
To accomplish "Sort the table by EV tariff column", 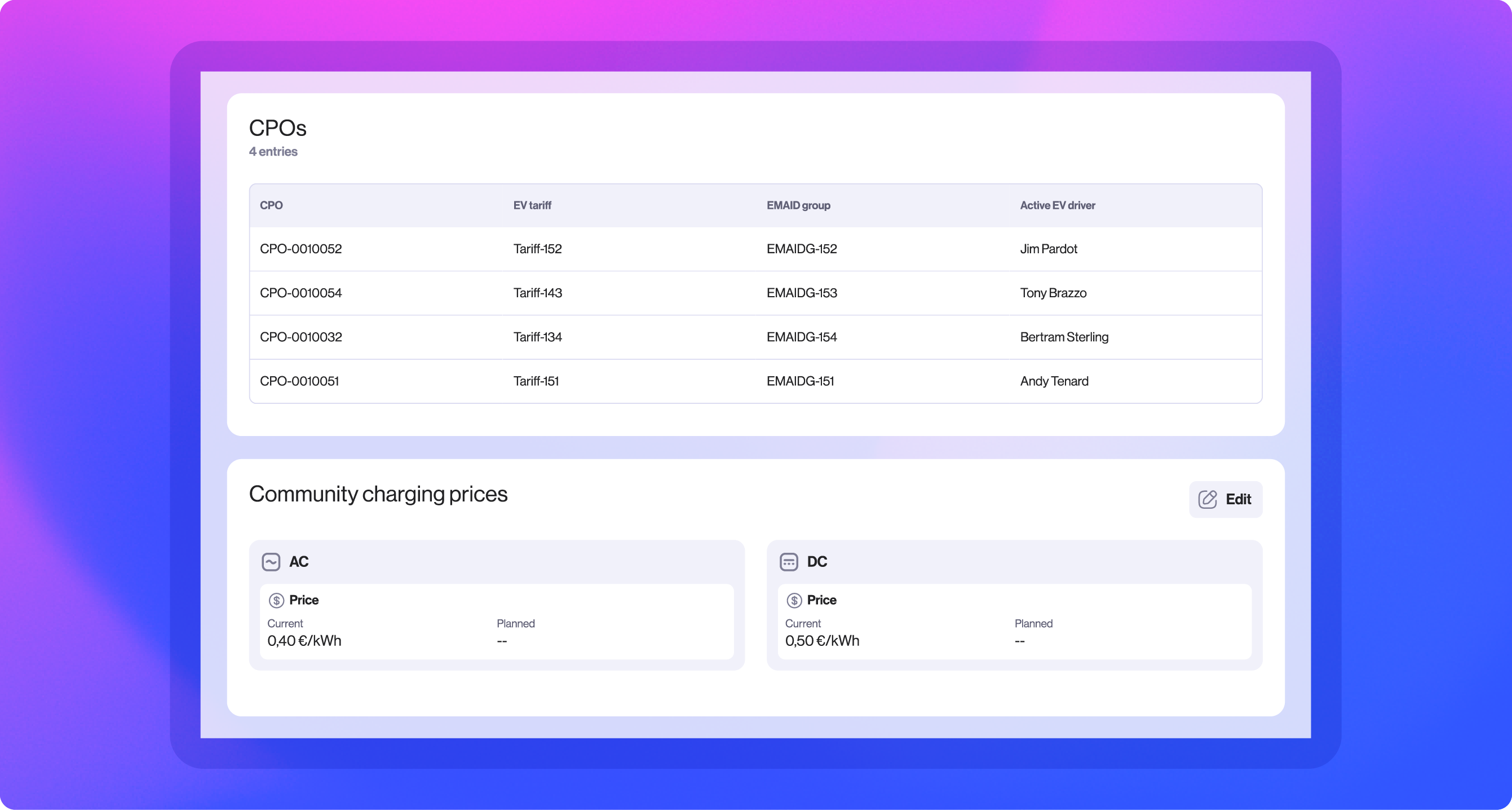I will pos(532,205).
